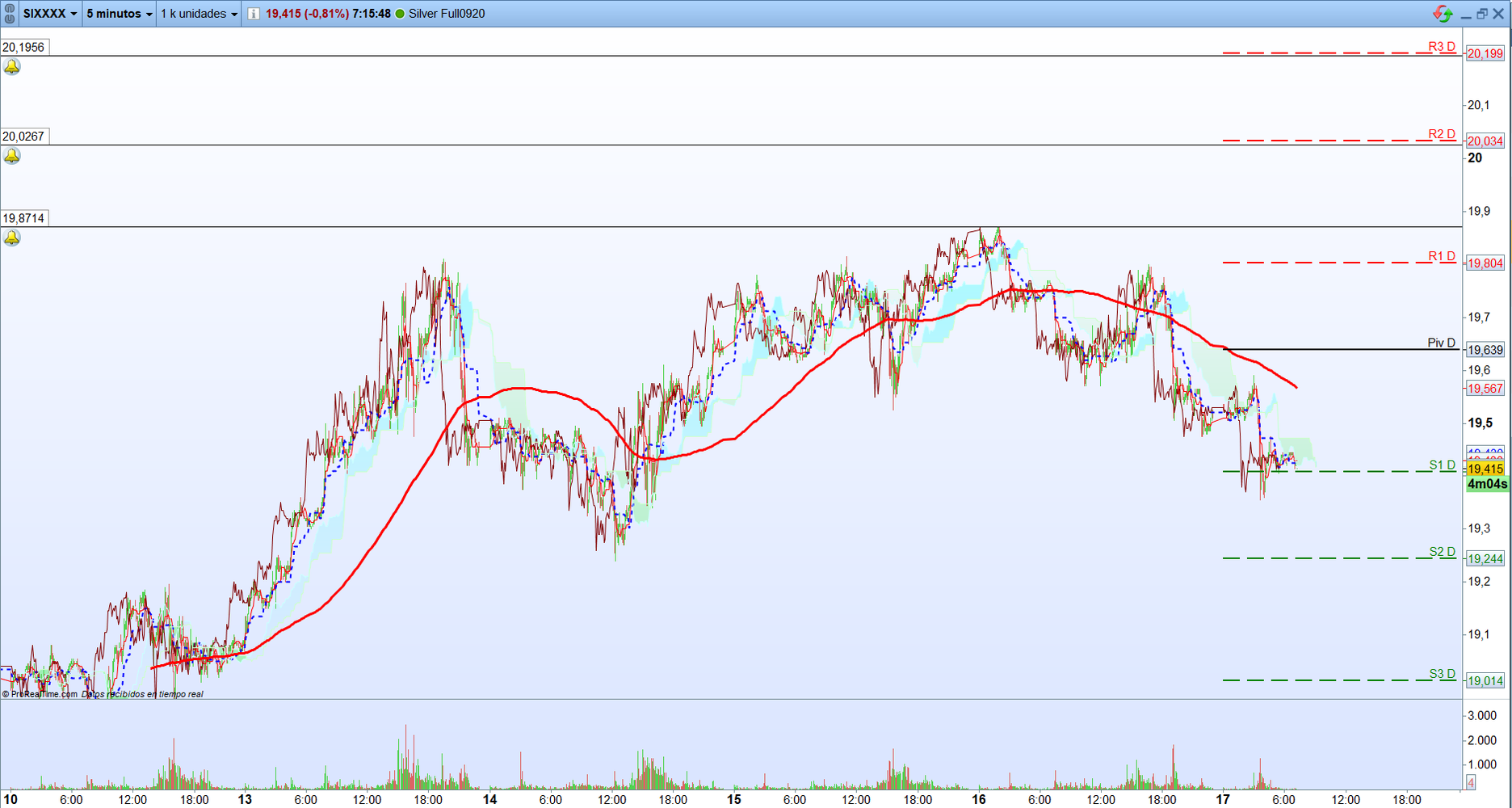This screenshot has width=1512, height=808.
Task: Click the date 15 on time axis
Action: point(733,800)
